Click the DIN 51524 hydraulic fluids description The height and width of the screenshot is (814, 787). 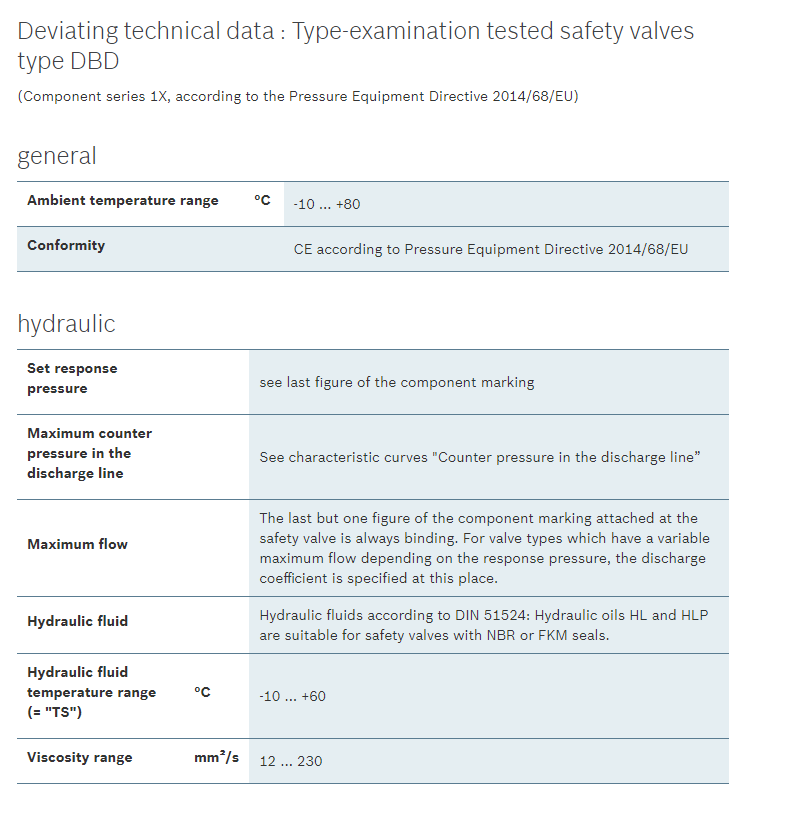pos(483,625)
